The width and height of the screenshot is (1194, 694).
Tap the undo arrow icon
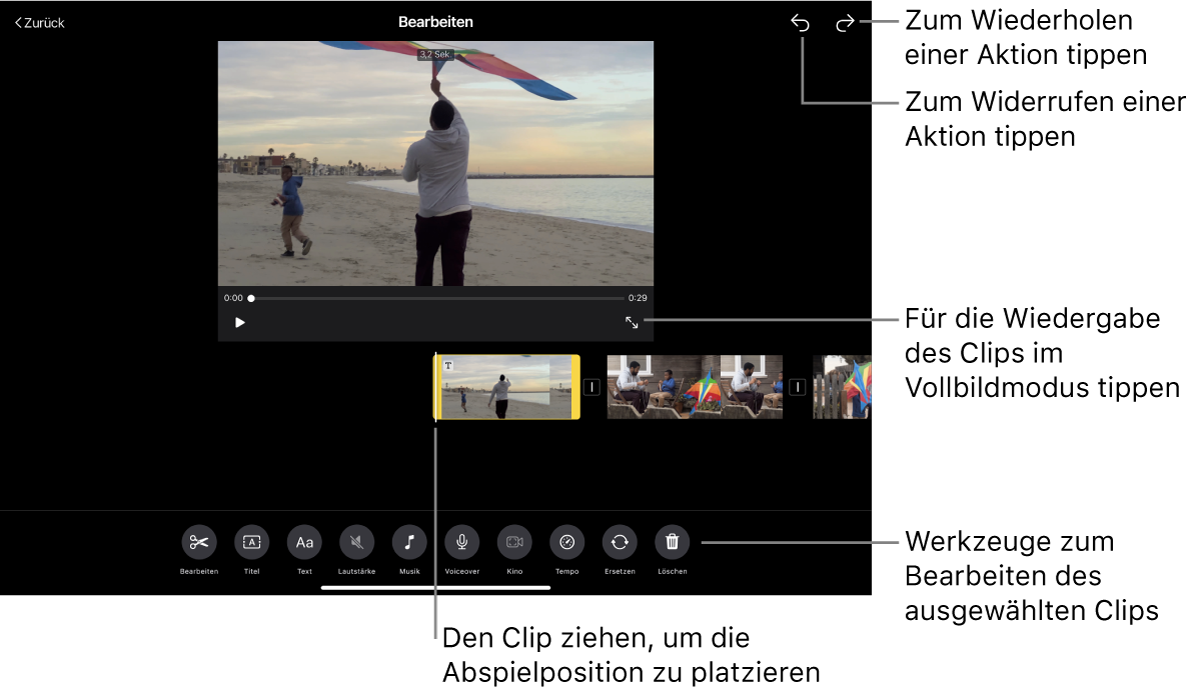[x=800, y=23]
